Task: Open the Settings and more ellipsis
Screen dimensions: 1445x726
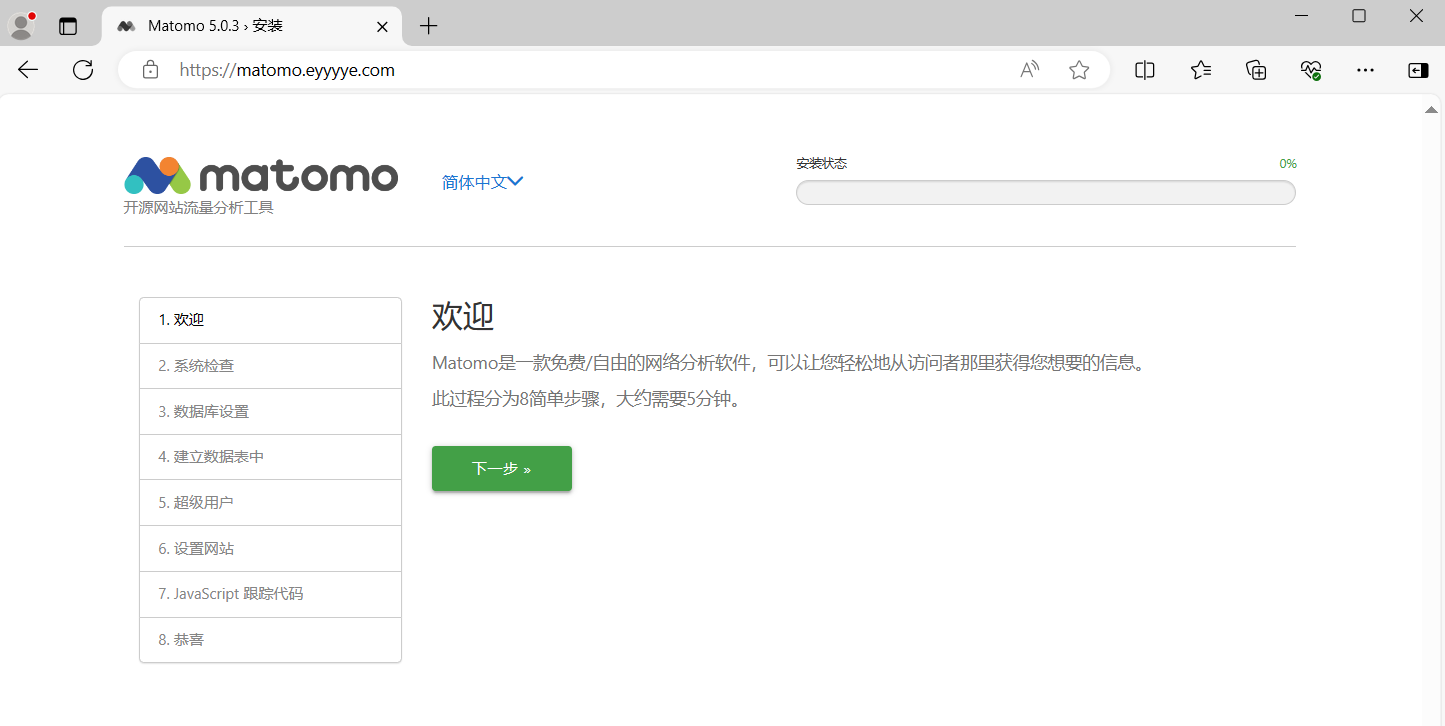Action: click(x=1365, y=70)
